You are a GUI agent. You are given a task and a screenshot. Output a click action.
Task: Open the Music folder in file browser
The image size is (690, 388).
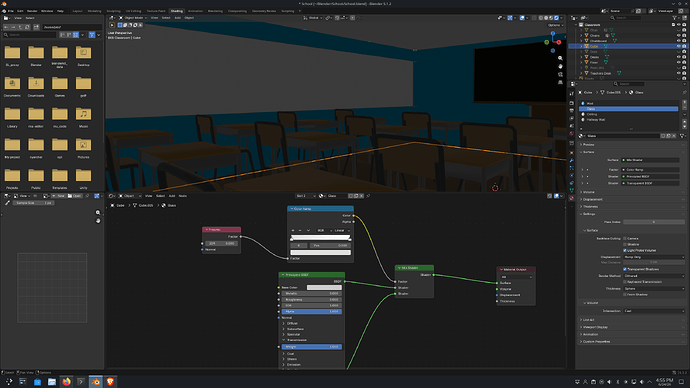tap(83, 114)
